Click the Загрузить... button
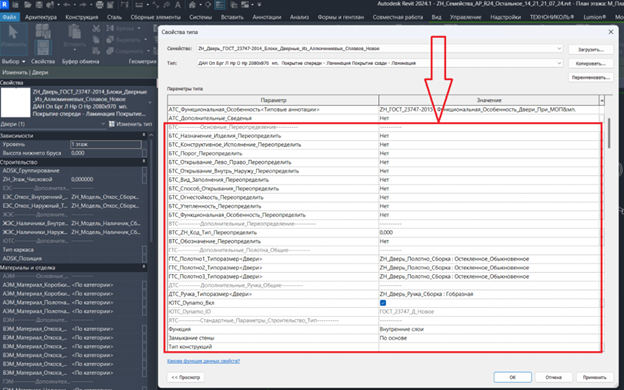624x390 pixels. 591,50
